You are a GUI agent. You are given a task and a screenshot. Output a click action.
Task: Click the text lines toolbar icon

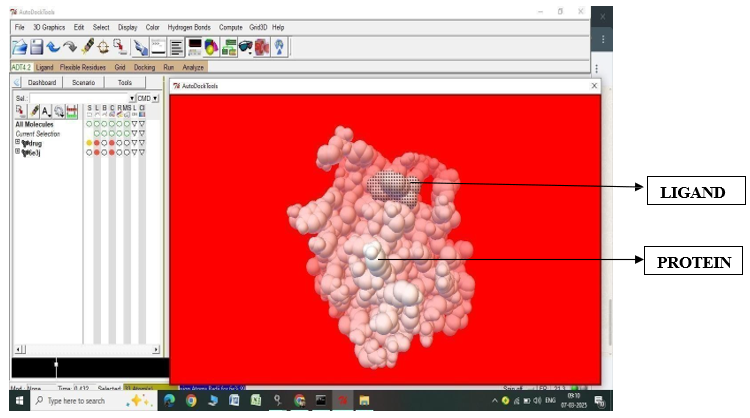tap(176, 47)
